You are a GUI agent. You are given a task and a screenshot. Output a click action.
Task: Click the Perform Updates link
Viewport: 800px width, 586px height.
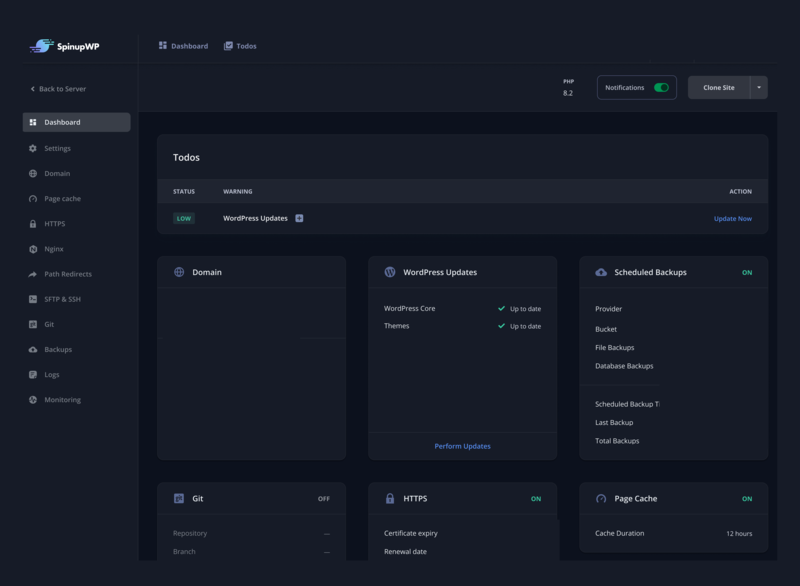(462, 446)
